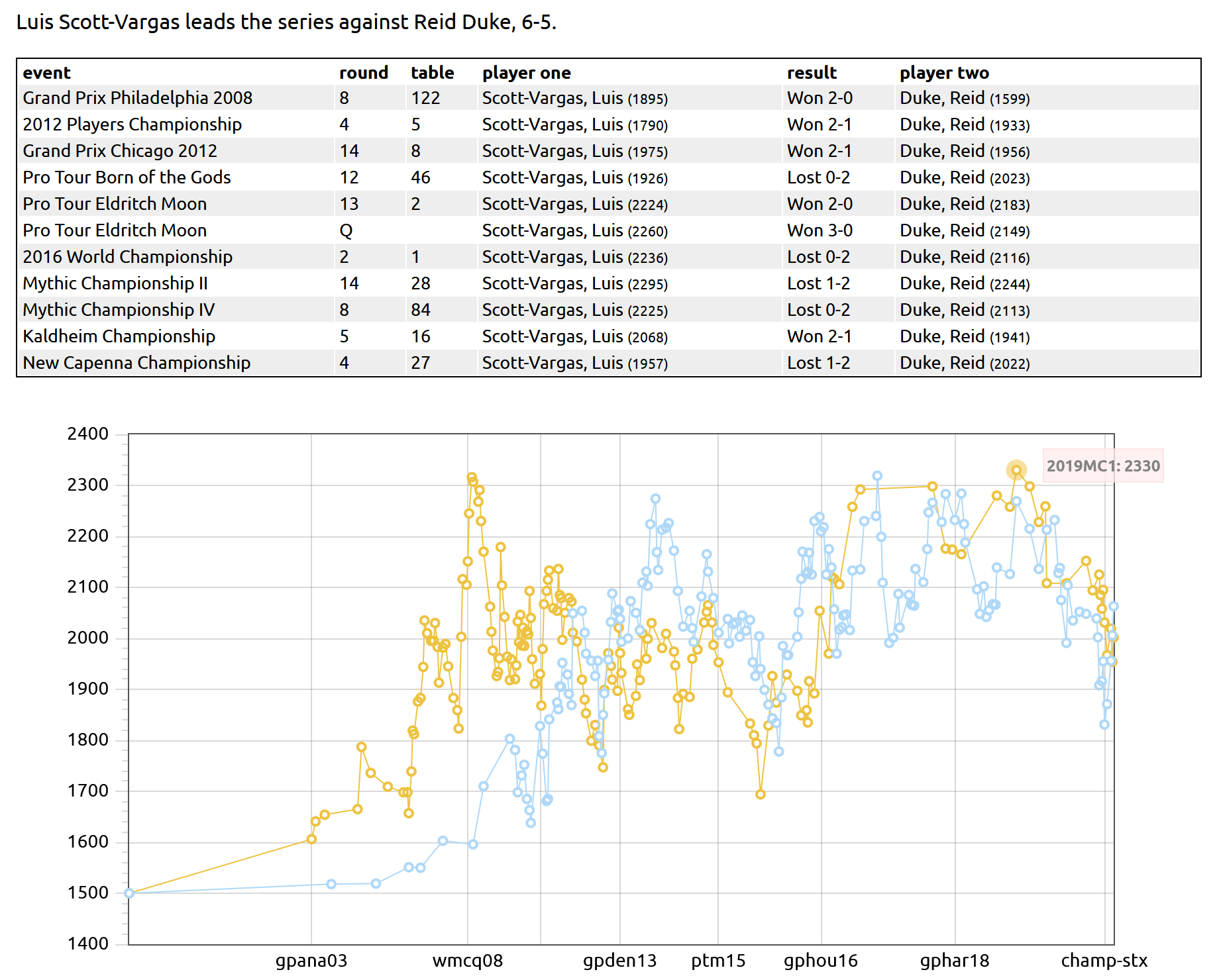Click the highlighted 2019MC1 point on the chart

click(1016, 470)
